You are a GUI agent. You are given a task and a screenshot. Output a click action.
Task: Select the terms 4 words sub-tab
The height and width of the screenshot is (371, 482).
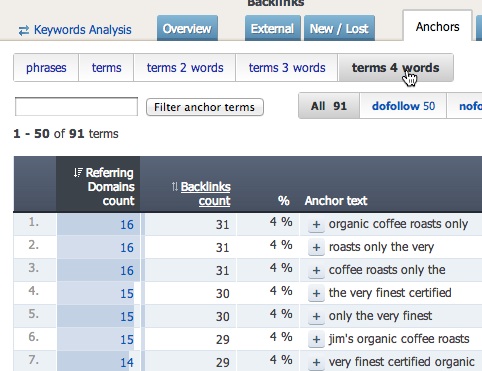(396, 68)
